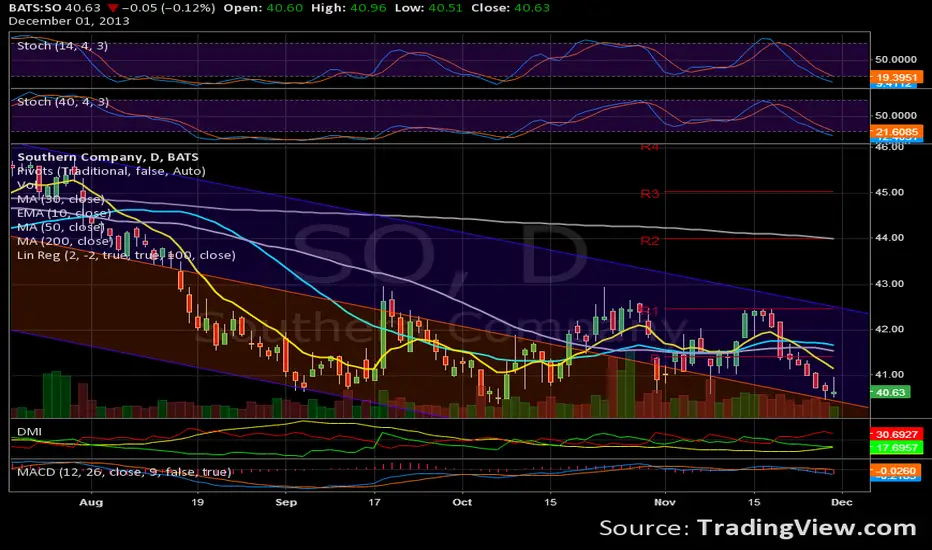Screen dimensions: 932x550
Task: Click the 19 date label on time axis
Action: pos(197,502)
